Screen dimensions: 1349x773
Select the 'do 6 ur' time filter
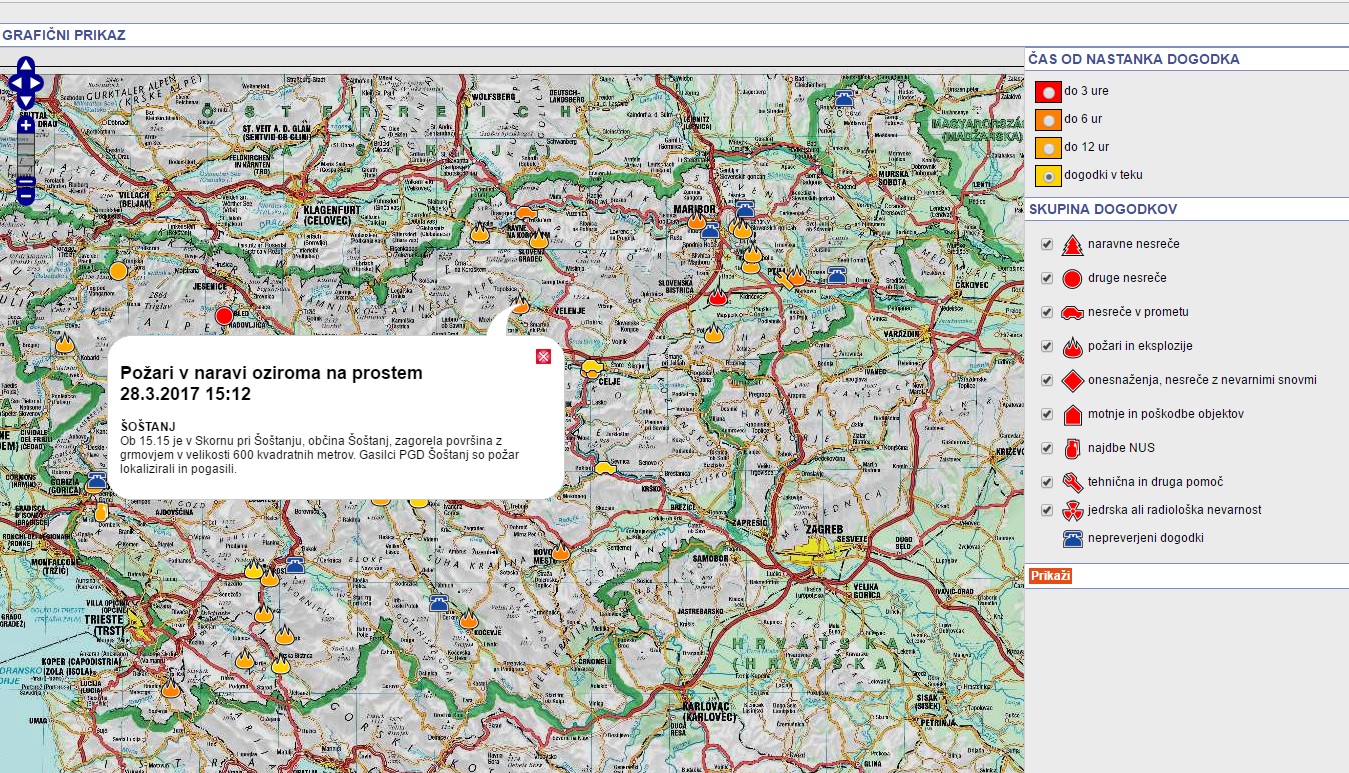point(1048,119)
